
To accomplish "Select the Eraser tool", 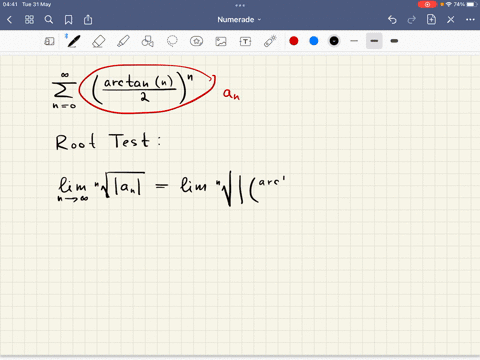I will pos(98,41).
